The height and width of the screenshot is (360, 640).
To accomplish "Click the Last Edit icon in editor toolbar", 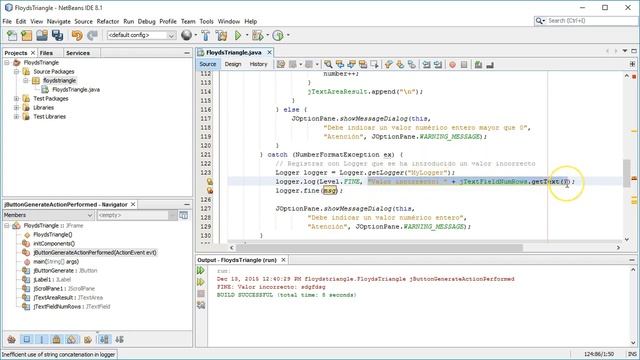I will pos(281,64).
